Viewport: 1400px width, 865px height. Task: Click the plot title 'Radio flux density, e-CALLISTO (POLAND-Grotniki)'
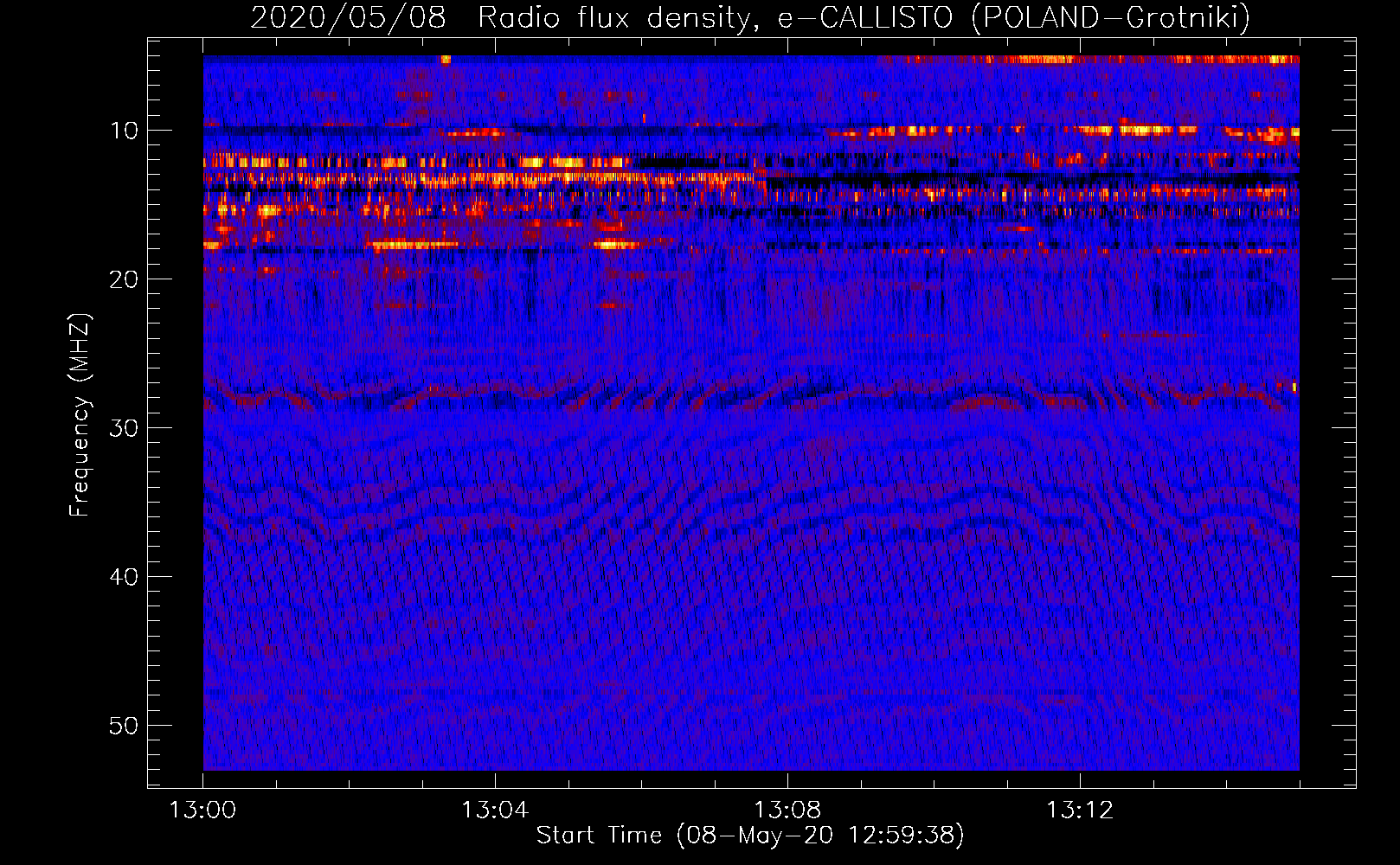click(x=864, y=17)
